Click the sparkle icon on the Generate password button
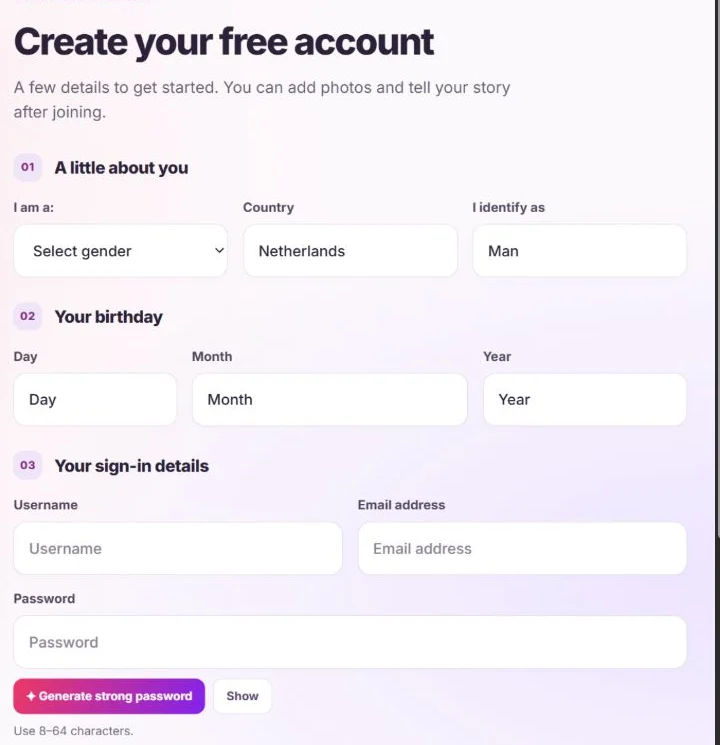 (x=31, y=696)
